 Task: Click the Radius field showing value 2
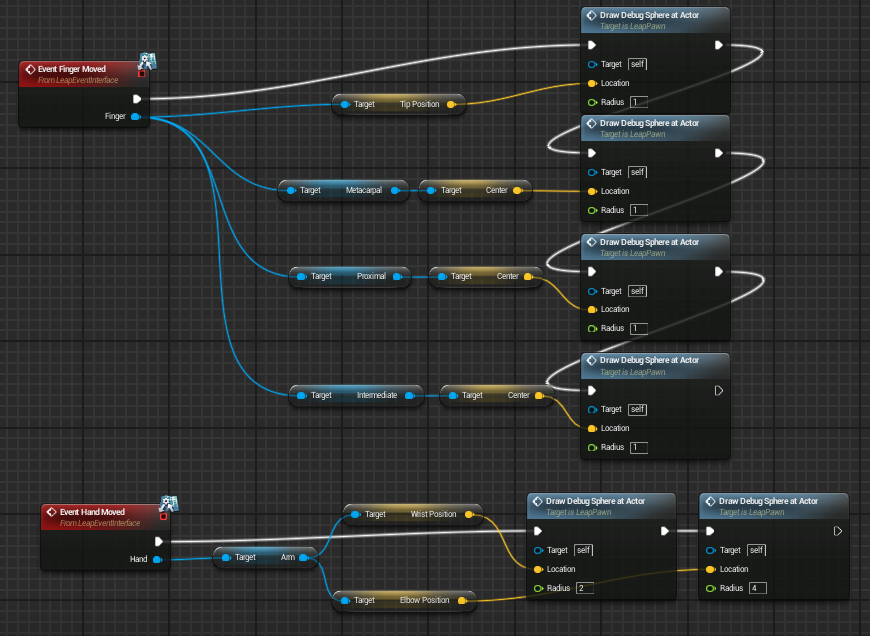click(584, 588)
